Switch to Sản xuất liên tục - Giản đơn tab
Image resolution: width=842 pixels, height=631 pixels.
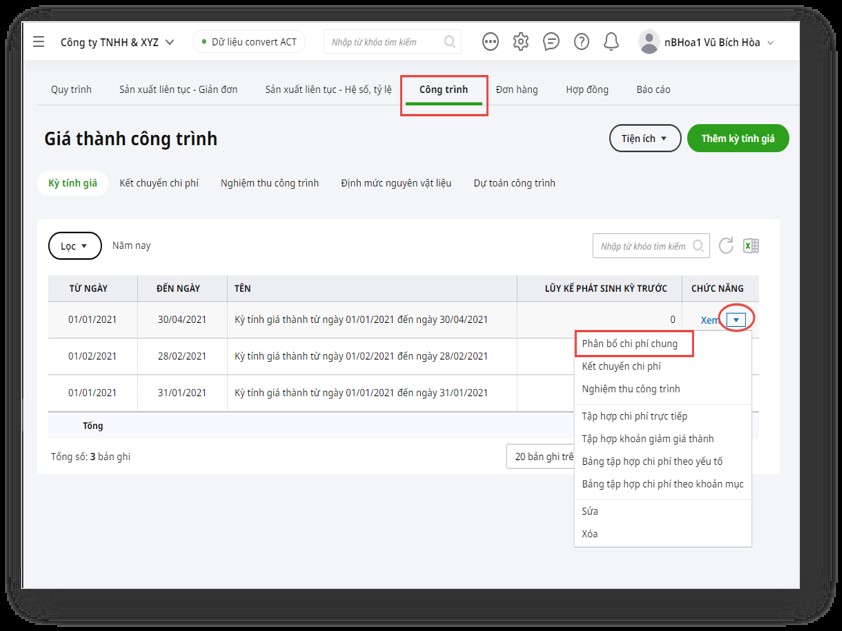[178, 89]
